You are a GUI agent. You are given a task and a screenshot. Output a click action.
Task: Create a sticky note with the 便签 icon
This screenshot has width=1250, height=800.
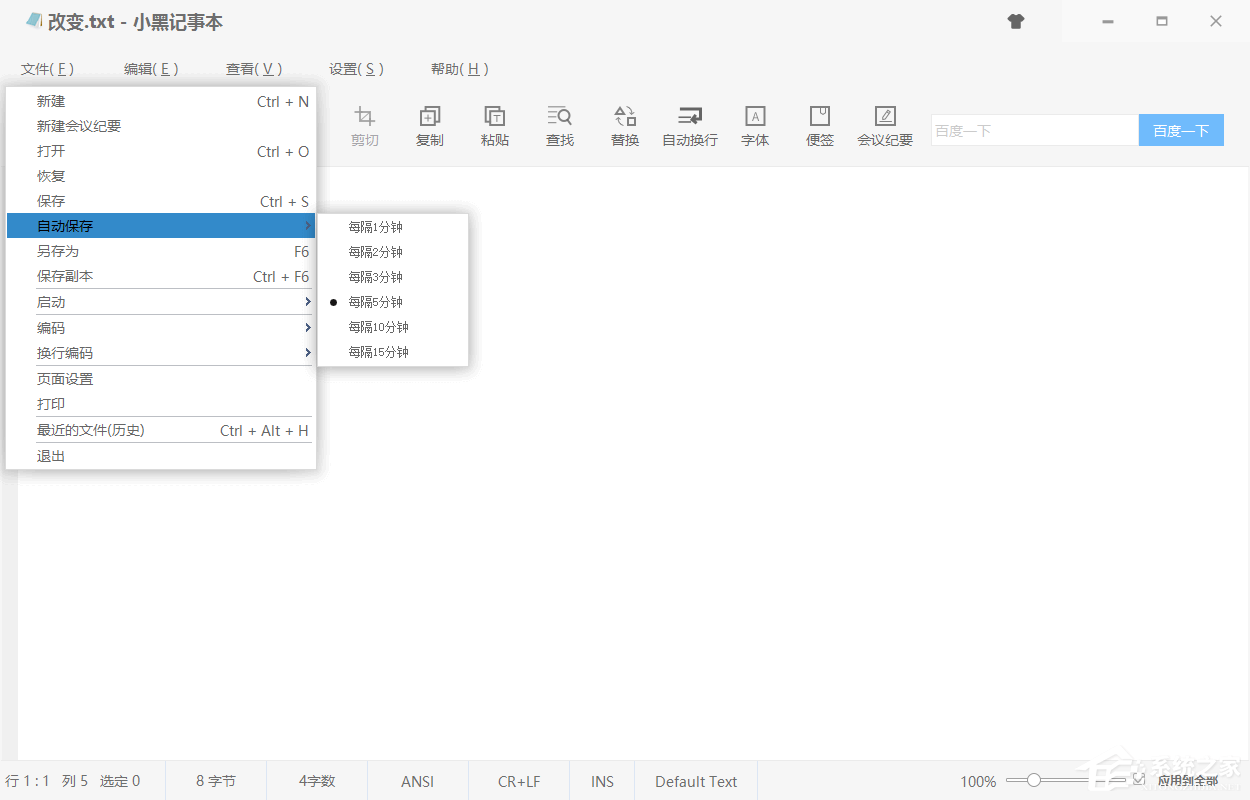[819, 125]
